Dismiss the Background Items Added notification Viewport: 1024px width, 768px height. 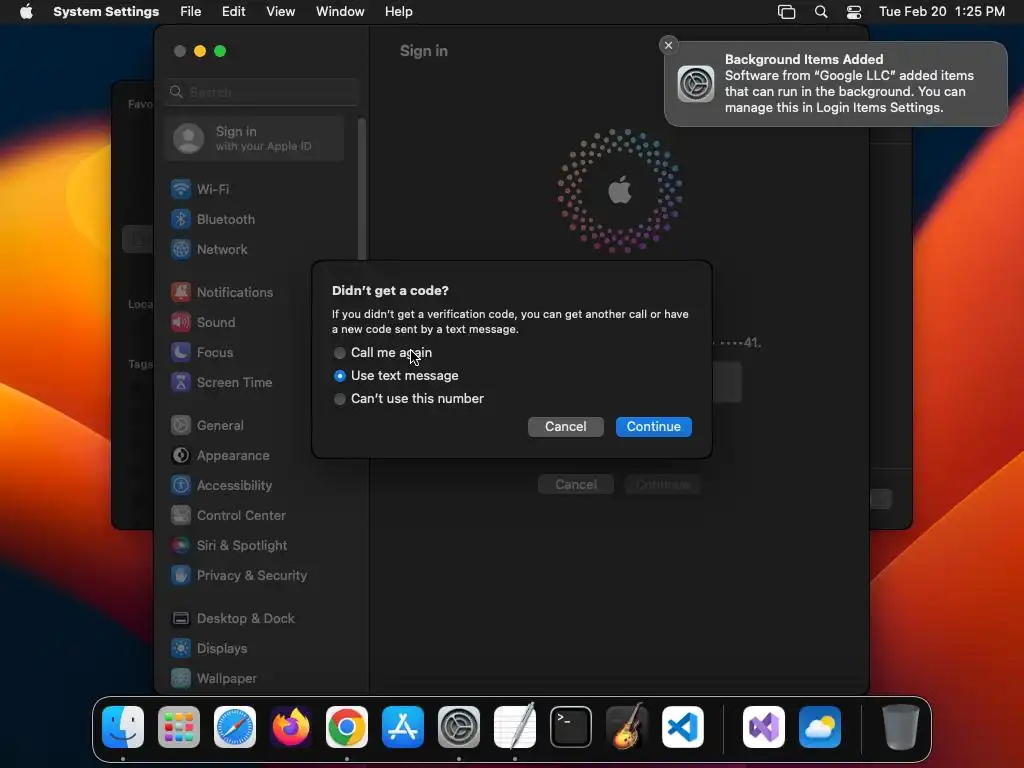pyautogui.click(x=668, y=45)
